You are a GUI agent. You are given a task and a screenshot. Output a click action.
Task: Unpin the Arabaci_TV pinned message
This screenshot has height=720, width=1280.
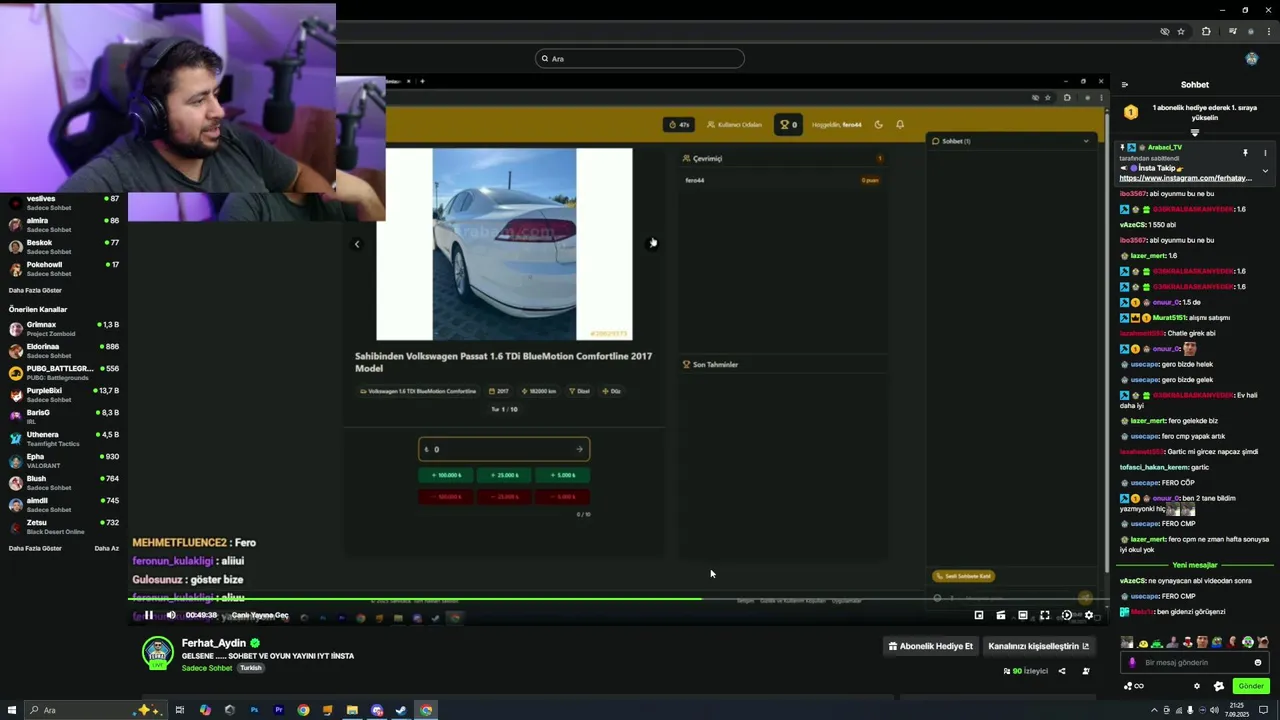(x=1245, y=153)
